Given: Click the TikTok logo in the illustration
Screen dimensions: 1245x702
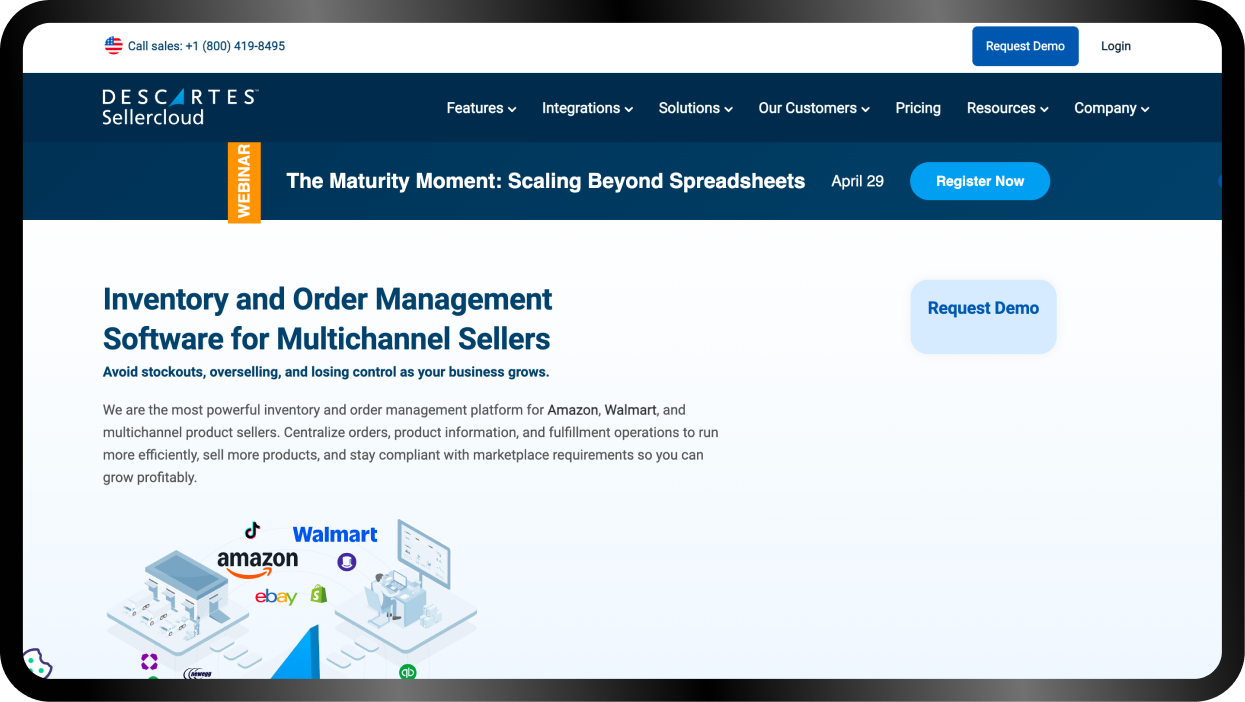Looking at the screenshot, I should (252, 530).
